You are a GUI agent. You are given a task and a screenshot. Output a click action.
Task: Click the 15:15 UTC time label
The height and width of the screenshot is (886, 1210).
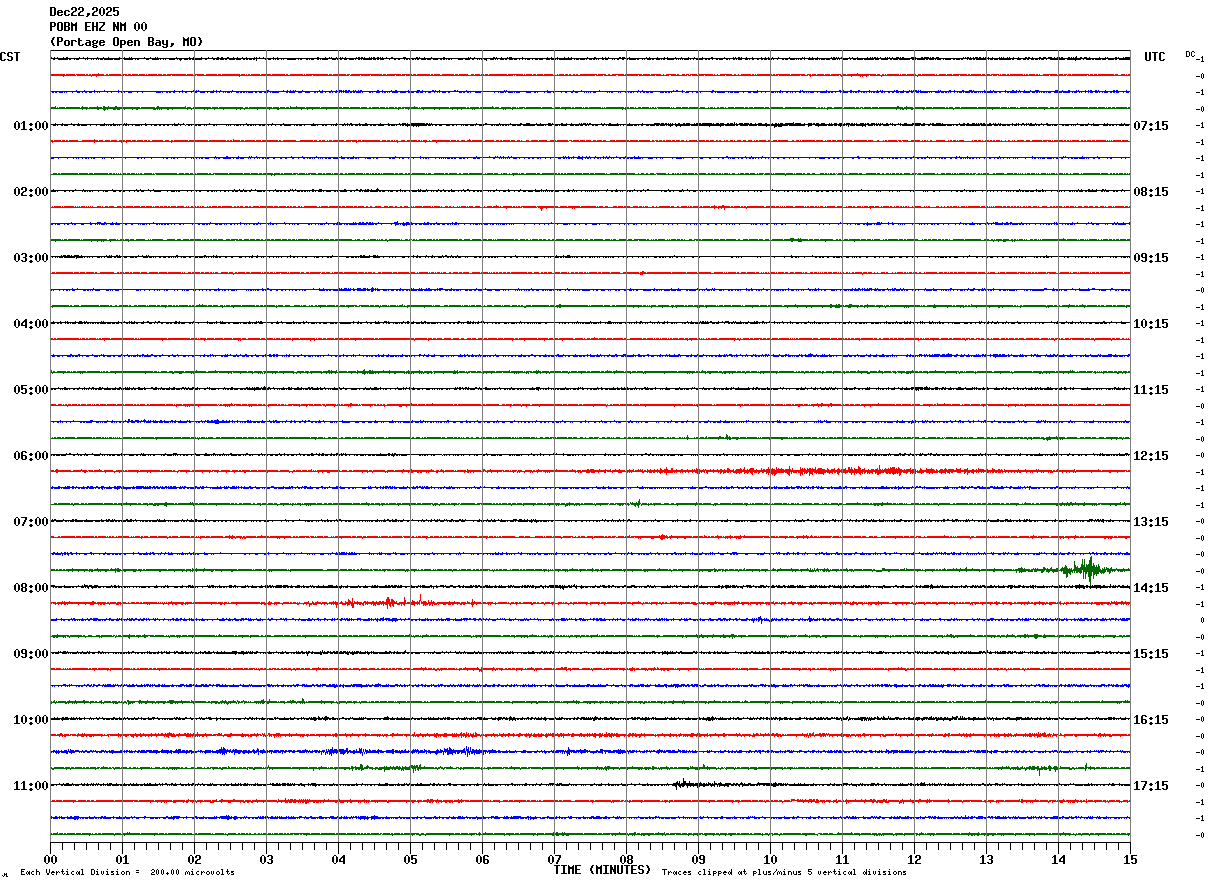1151,654
